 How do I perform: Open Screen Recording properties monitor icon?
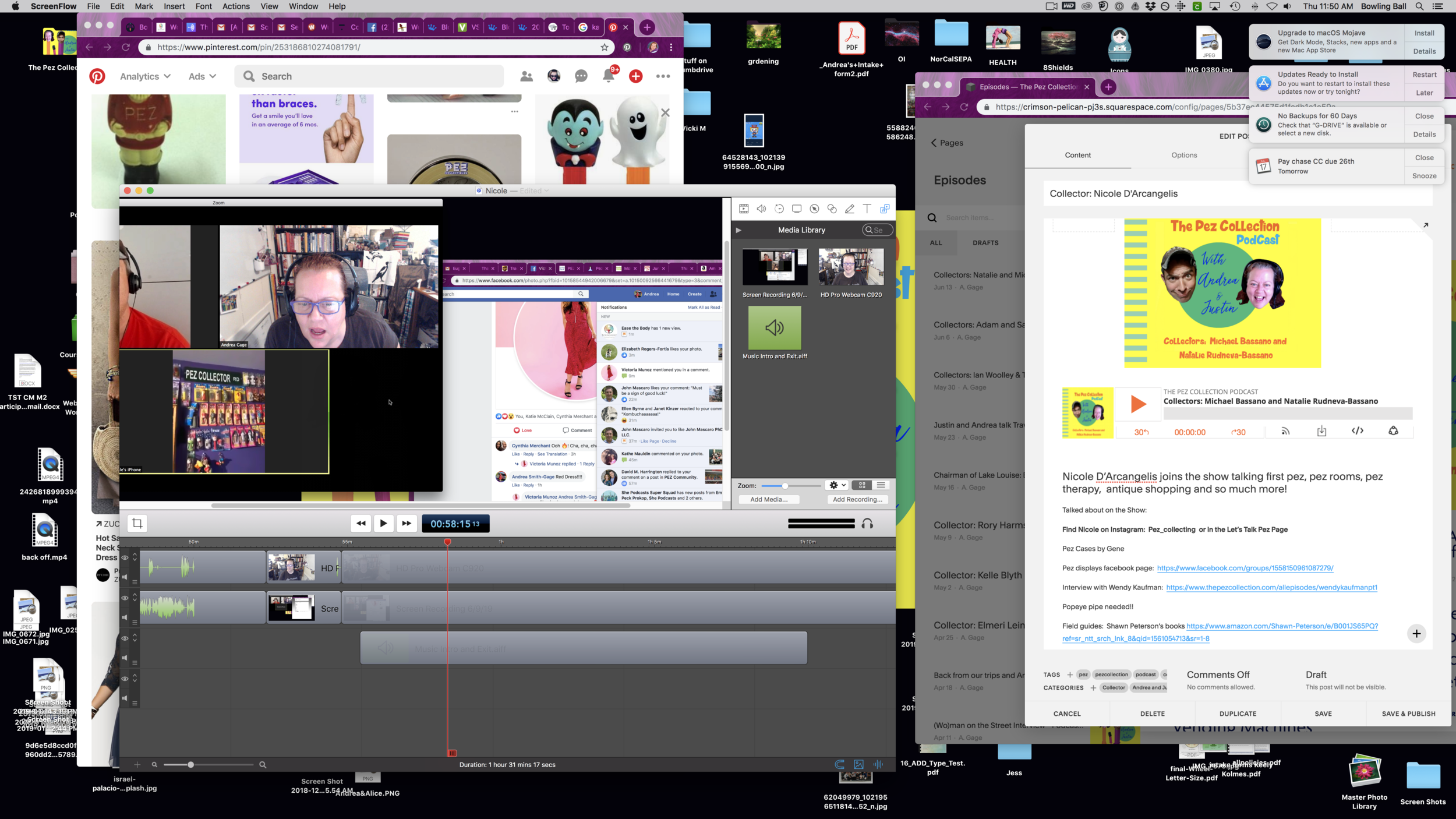[797, 209]
